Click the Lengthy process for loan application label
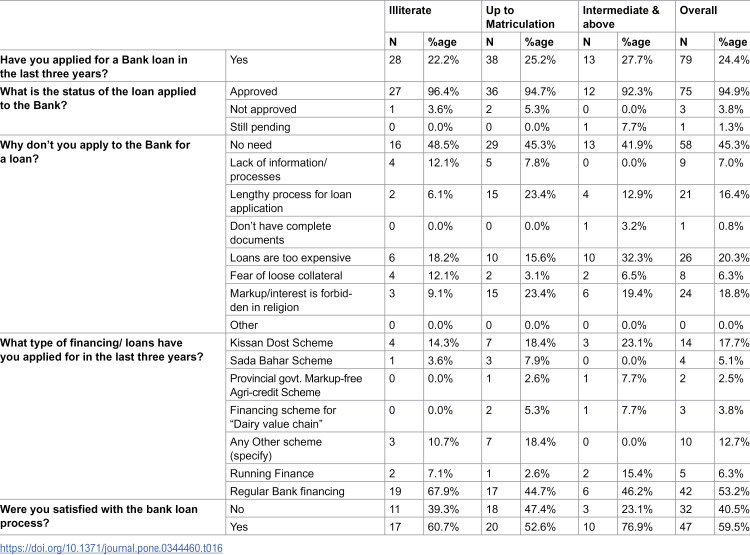 291,201
